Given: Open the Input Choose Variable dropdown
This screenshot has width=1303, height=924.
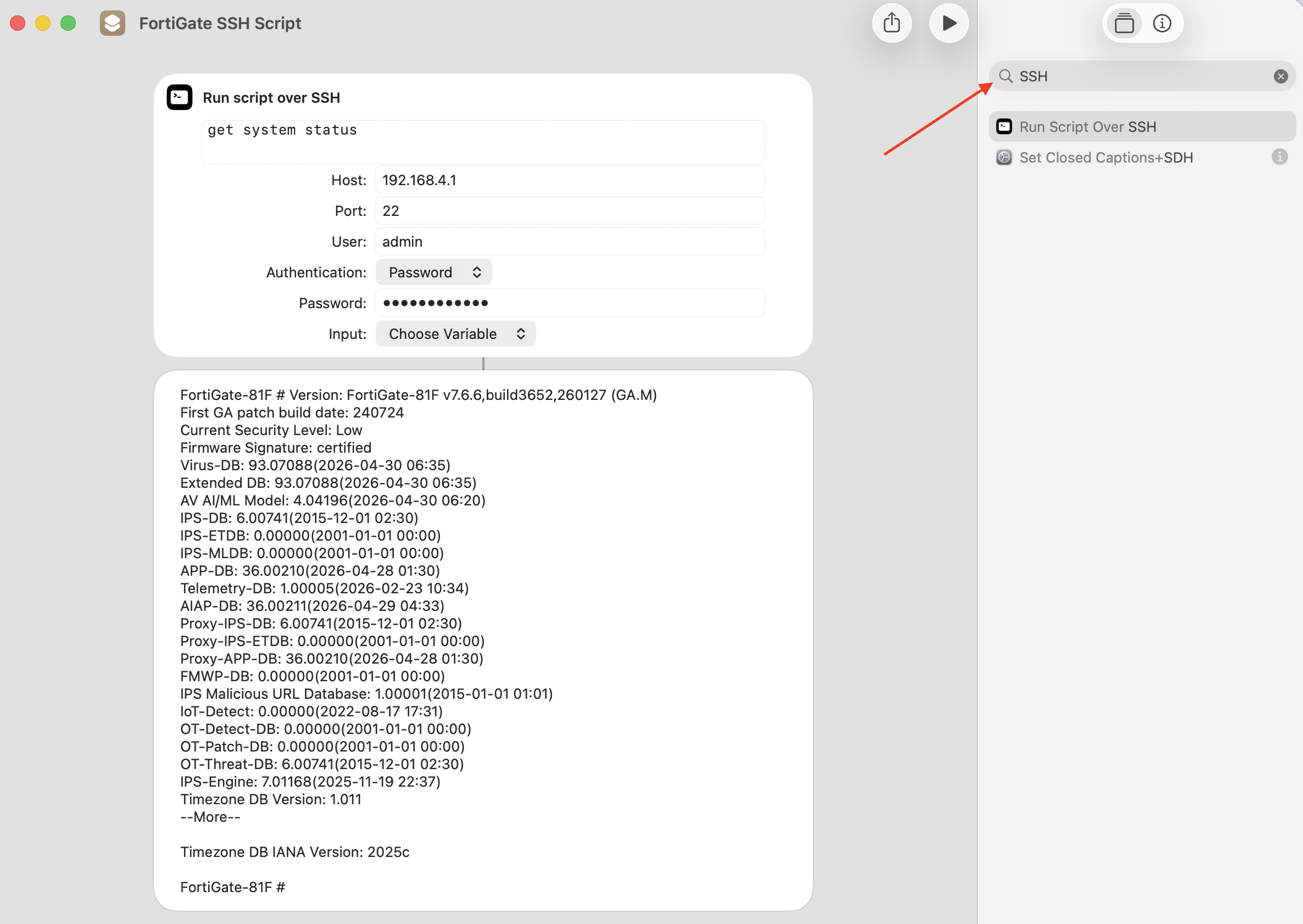Looking at the screenshot, I should (456, 334).
